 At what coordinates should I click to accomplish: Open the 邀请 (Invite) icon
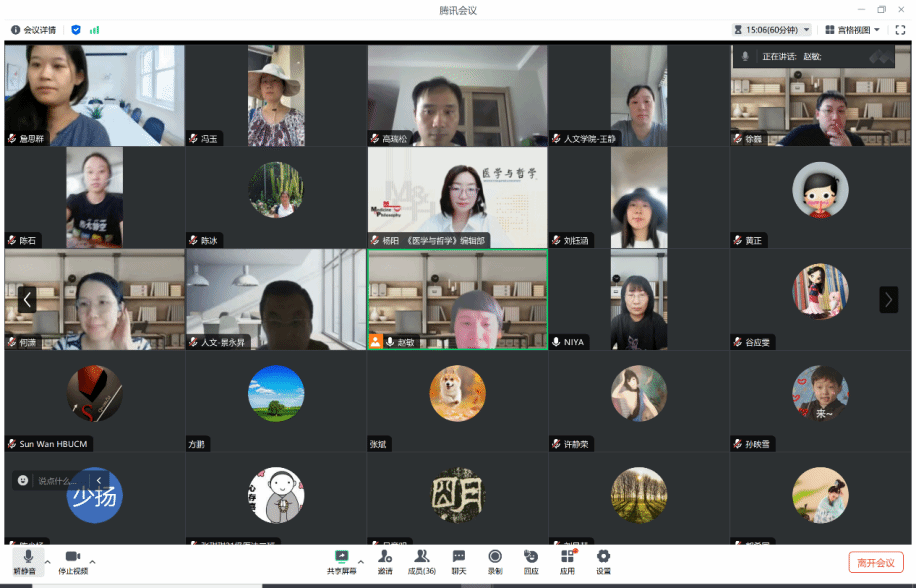[385, 560]
